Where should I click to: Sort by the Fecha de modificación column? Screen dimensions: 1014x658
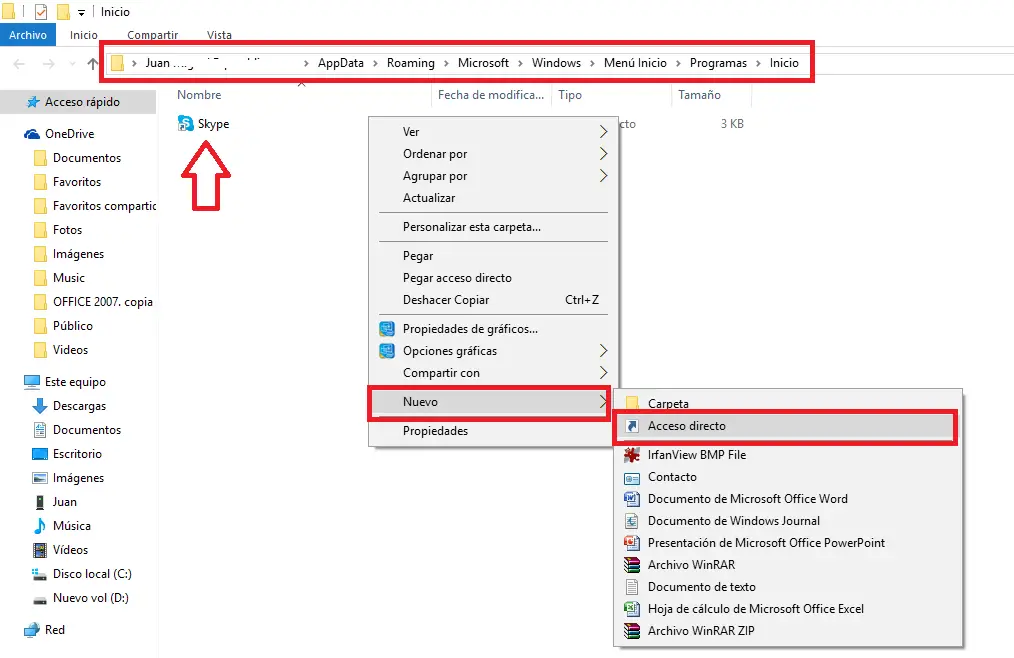tap(491, 94)
